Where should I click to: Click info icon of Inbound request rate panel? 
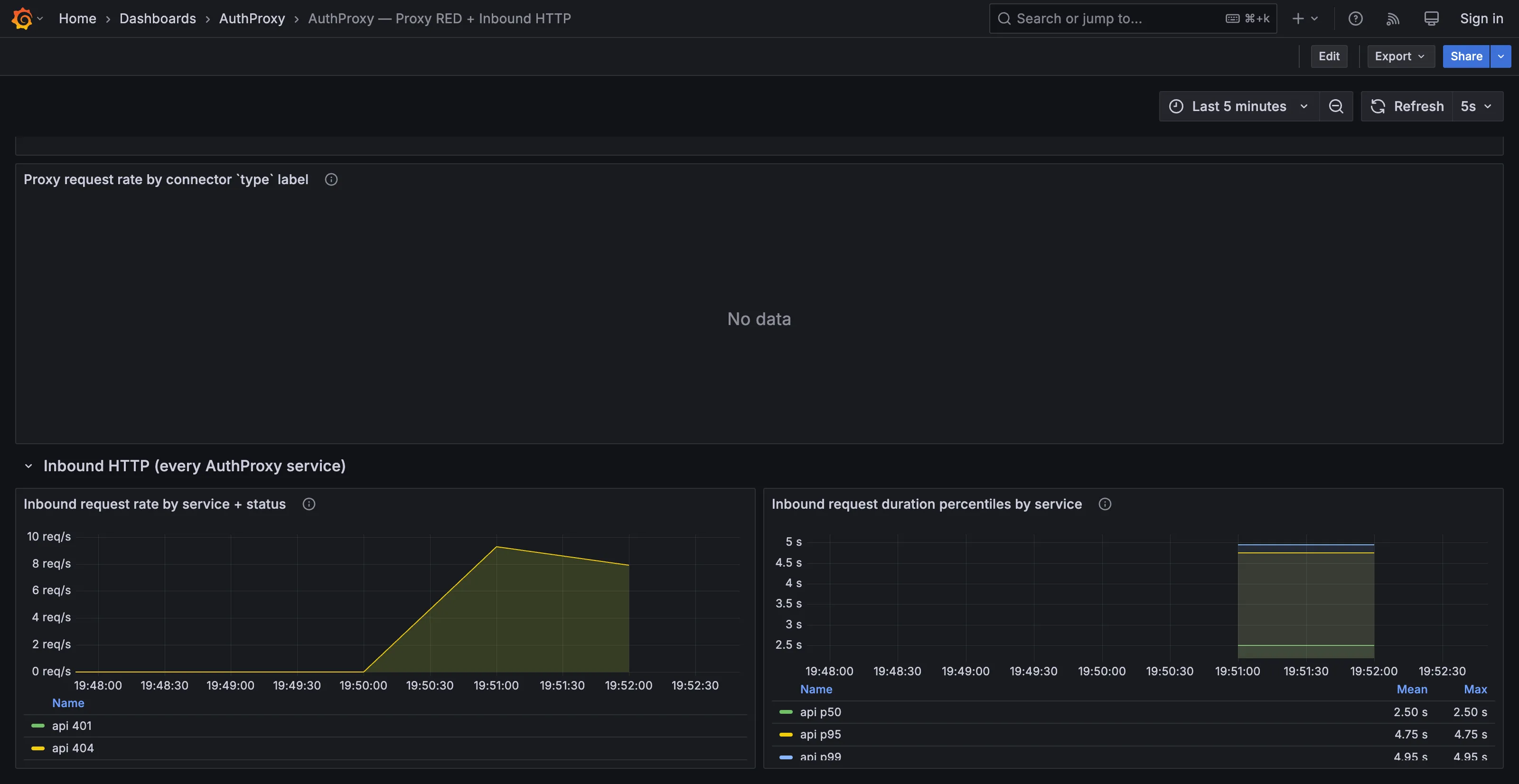point(309,504)
